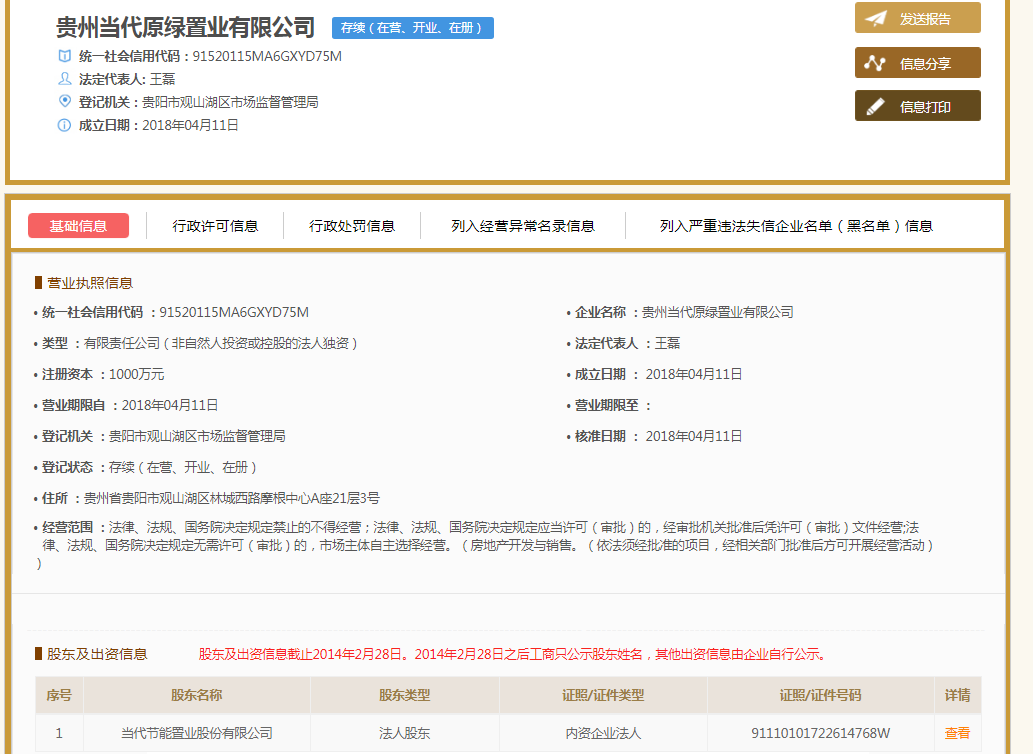
Task: Open the 行政处罚信息 tab
Action: point(350,226)
